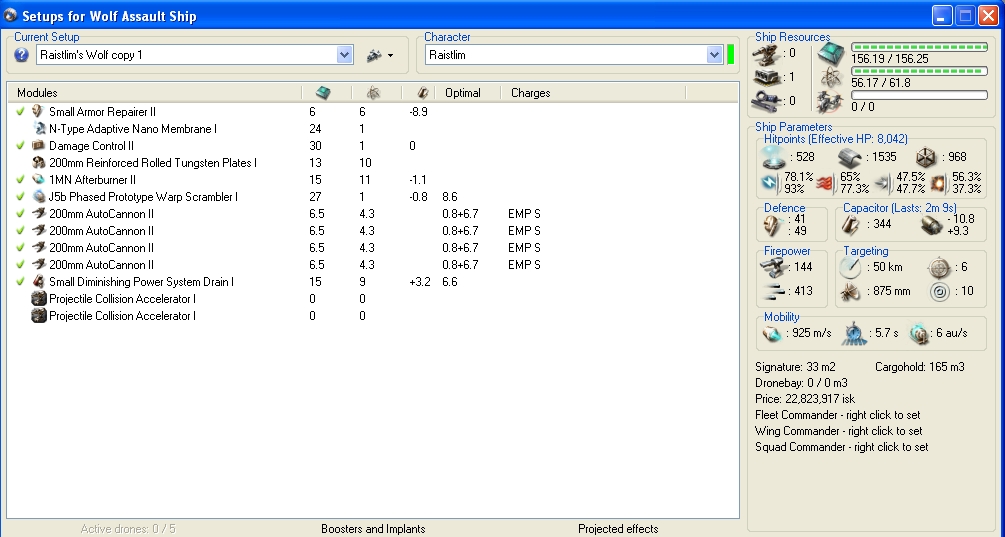Click the green character skill status bar
The width and height of the screenshot is (1005, 537).
[x=730, y=56]
